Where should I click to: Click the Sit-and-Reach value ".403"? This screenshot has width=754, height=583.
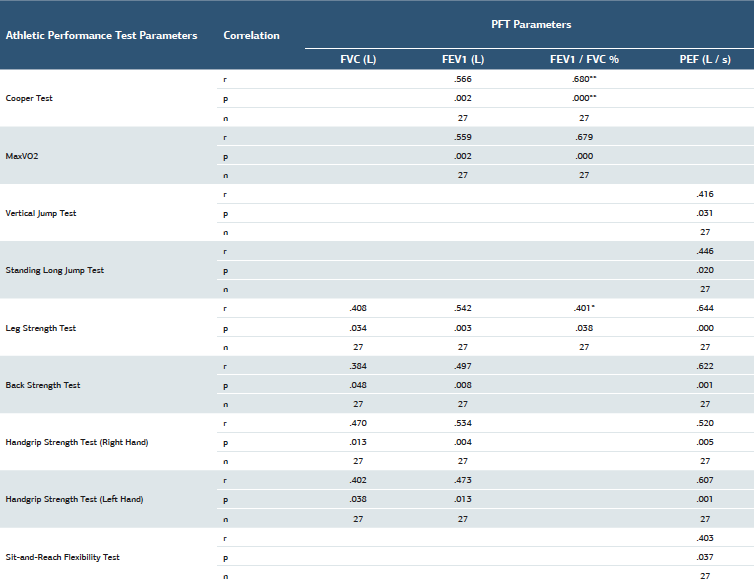pyautogui.click(x=705, y=538)
